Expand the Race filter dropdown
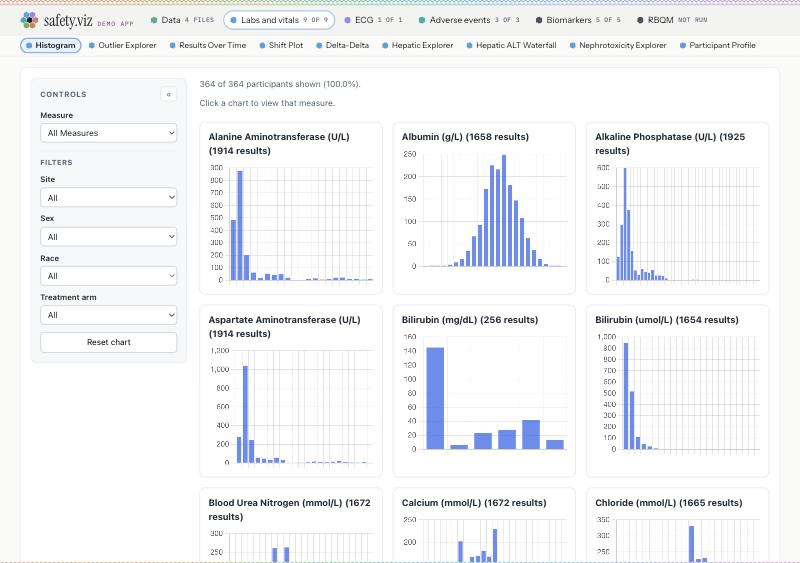 109,276
